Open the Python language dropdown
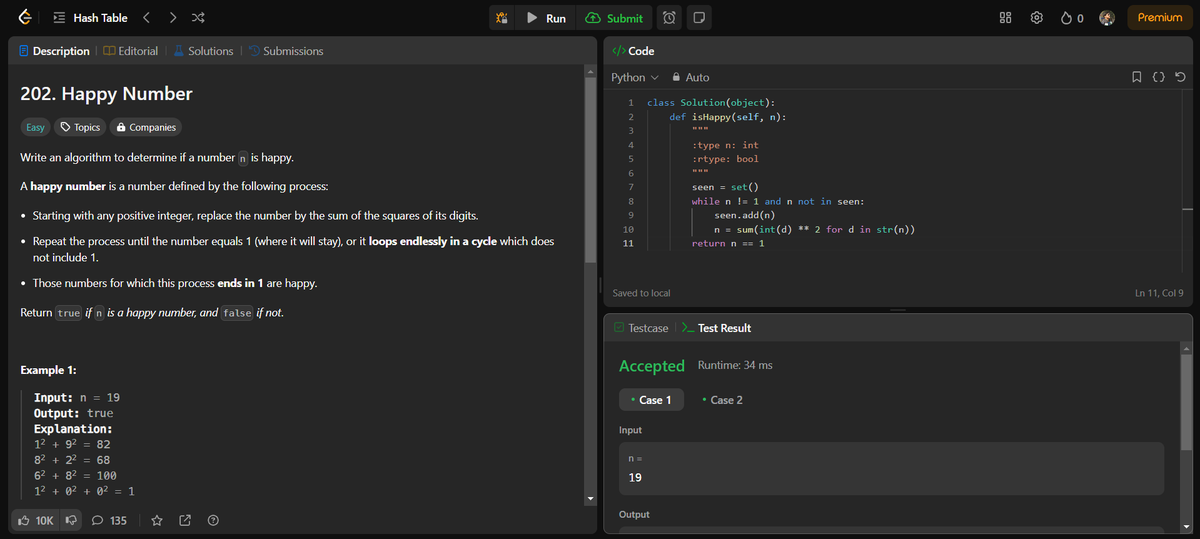 point(635,77)
